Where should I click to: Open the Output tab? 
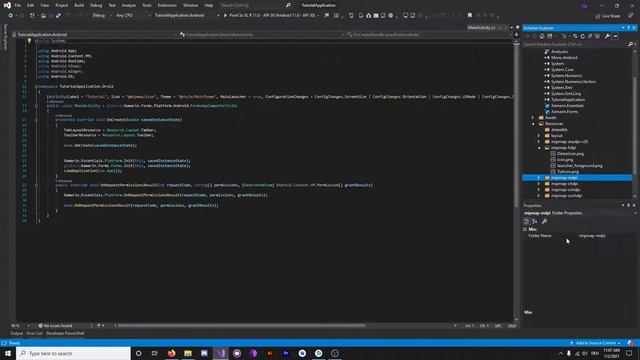point(17,333)
